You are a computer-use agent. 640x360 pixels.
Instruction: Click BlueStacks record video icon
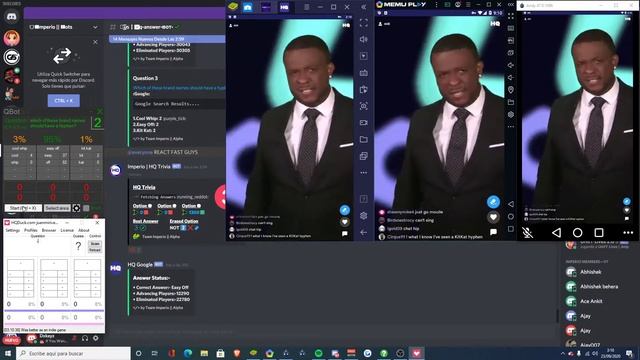(x=363, y=122)
